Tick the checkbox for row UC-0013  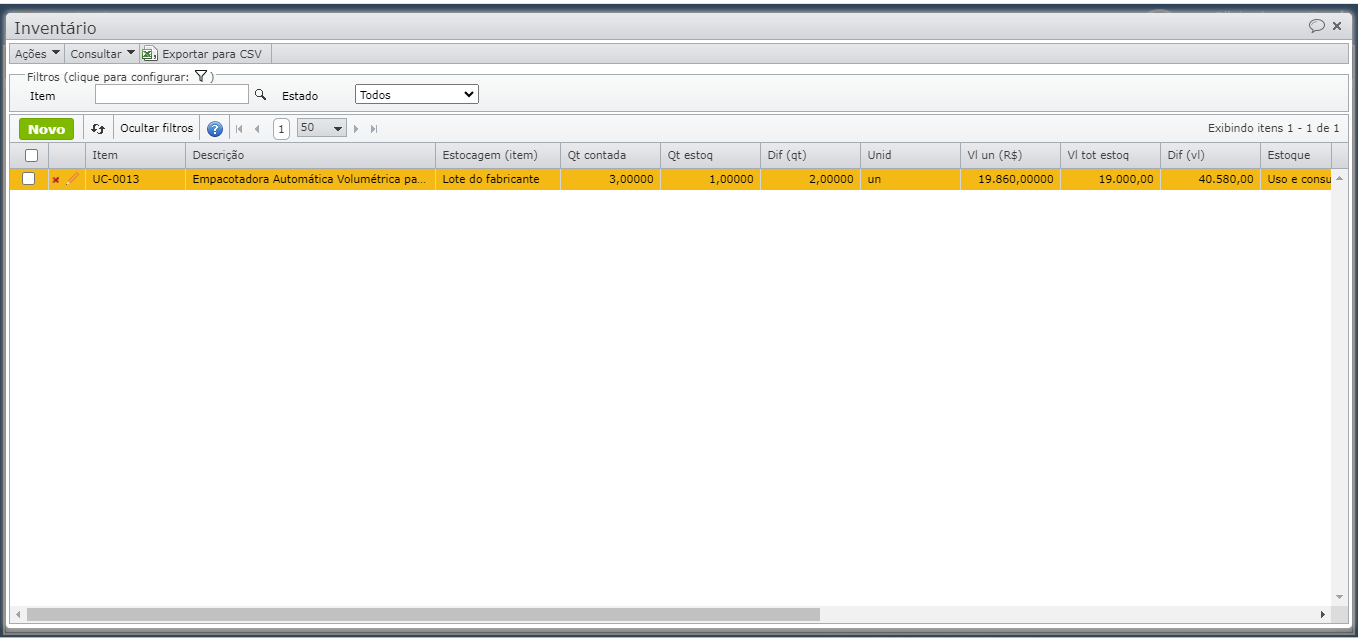point(29,179)
